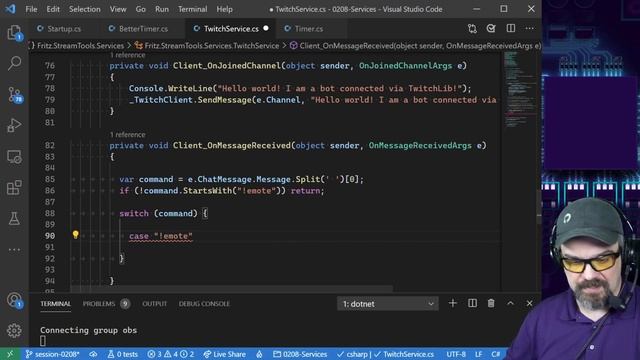Click 1 reference lens above line 76
The height and width of the screenshot is (360, 640).
click(x=127, y=55)
